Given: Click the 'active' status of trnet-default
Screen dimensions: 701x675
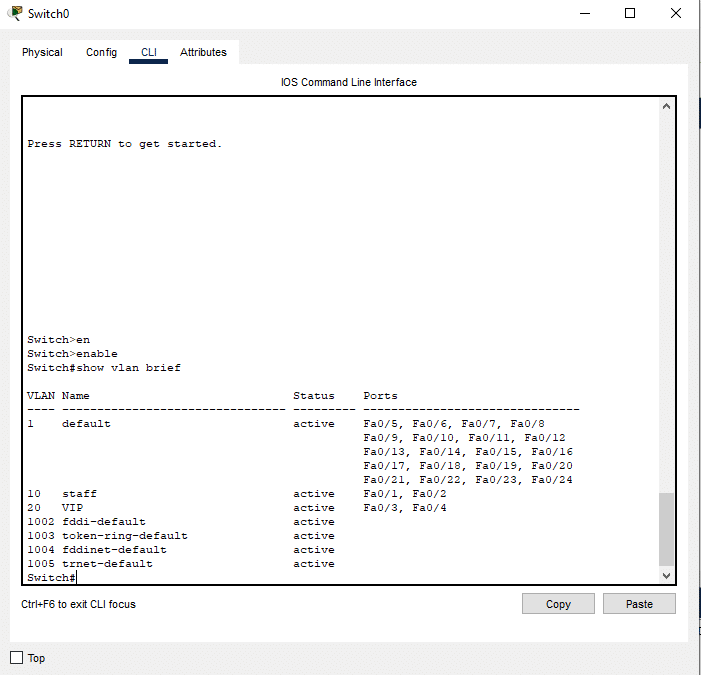Looking at the screenshot, I should pos(314,564).
